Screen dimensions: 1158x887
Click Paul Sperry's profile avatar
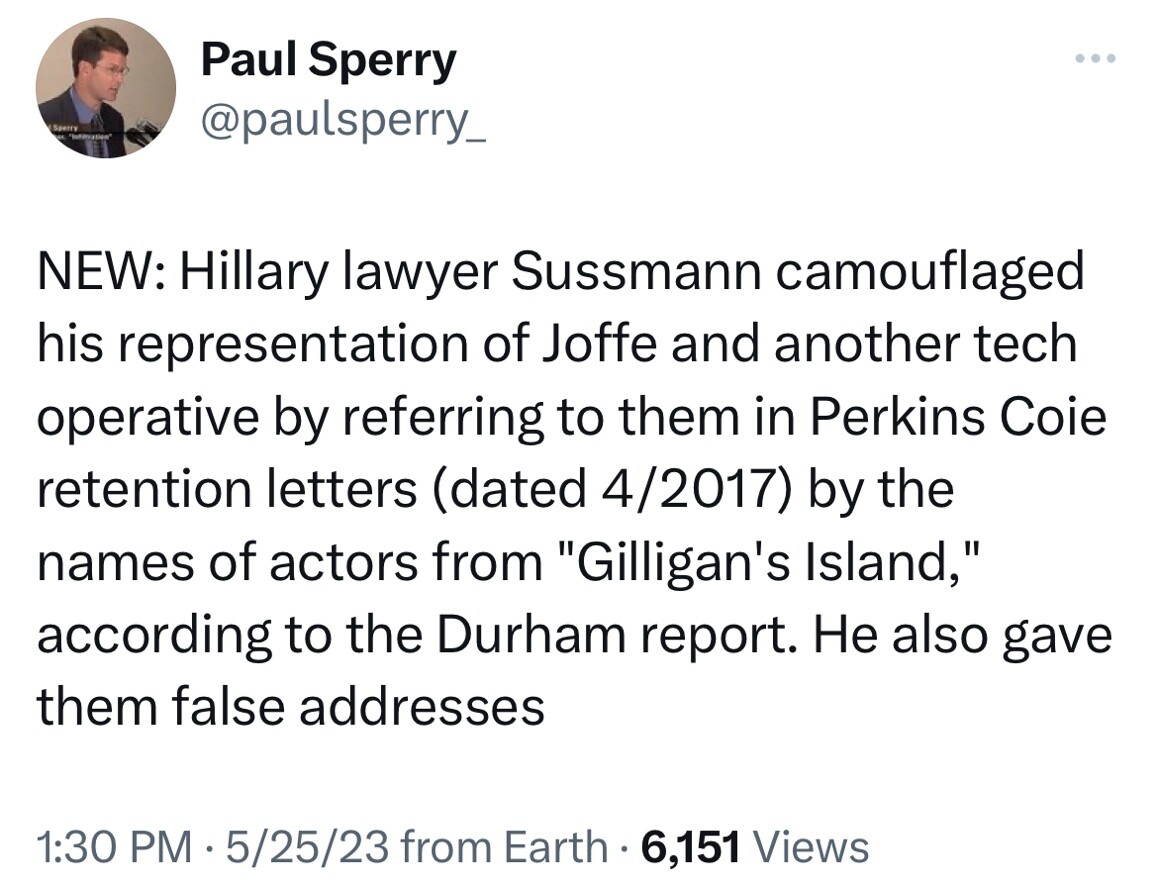pos(106,88)
